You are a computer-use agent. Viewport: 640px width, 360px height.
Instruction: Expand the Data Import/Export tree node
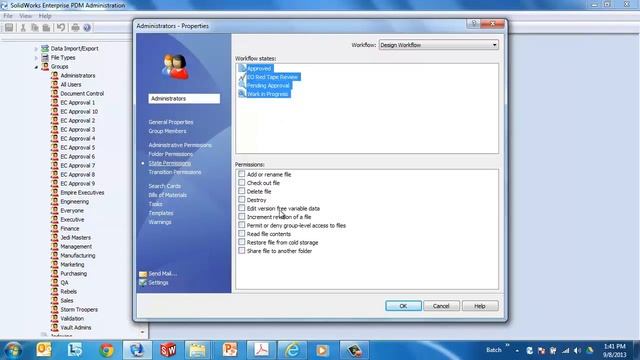pyautogui.click(x=36, y=49)
